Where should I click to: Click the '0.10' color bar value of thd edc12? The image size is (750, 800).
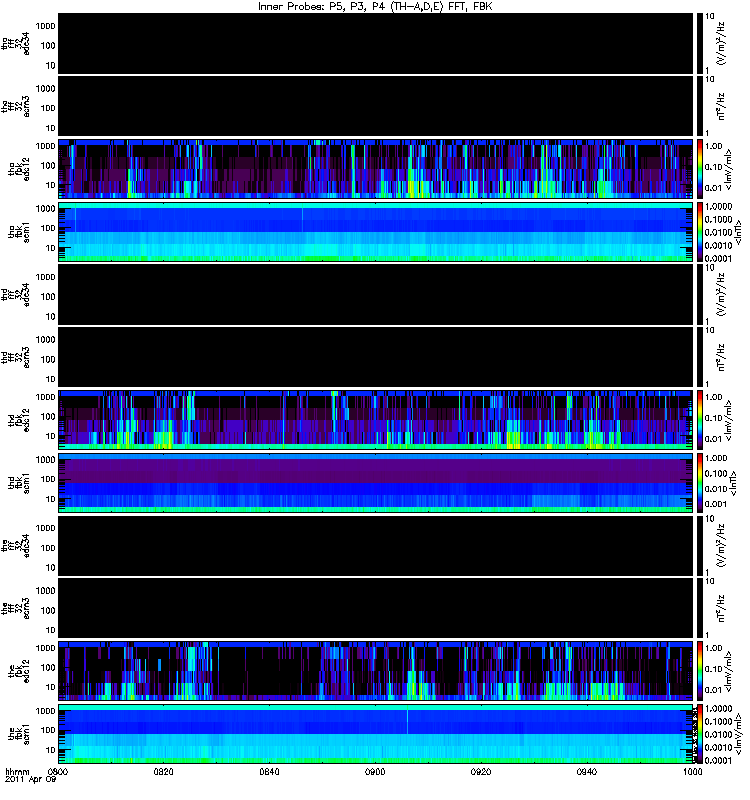713,418
